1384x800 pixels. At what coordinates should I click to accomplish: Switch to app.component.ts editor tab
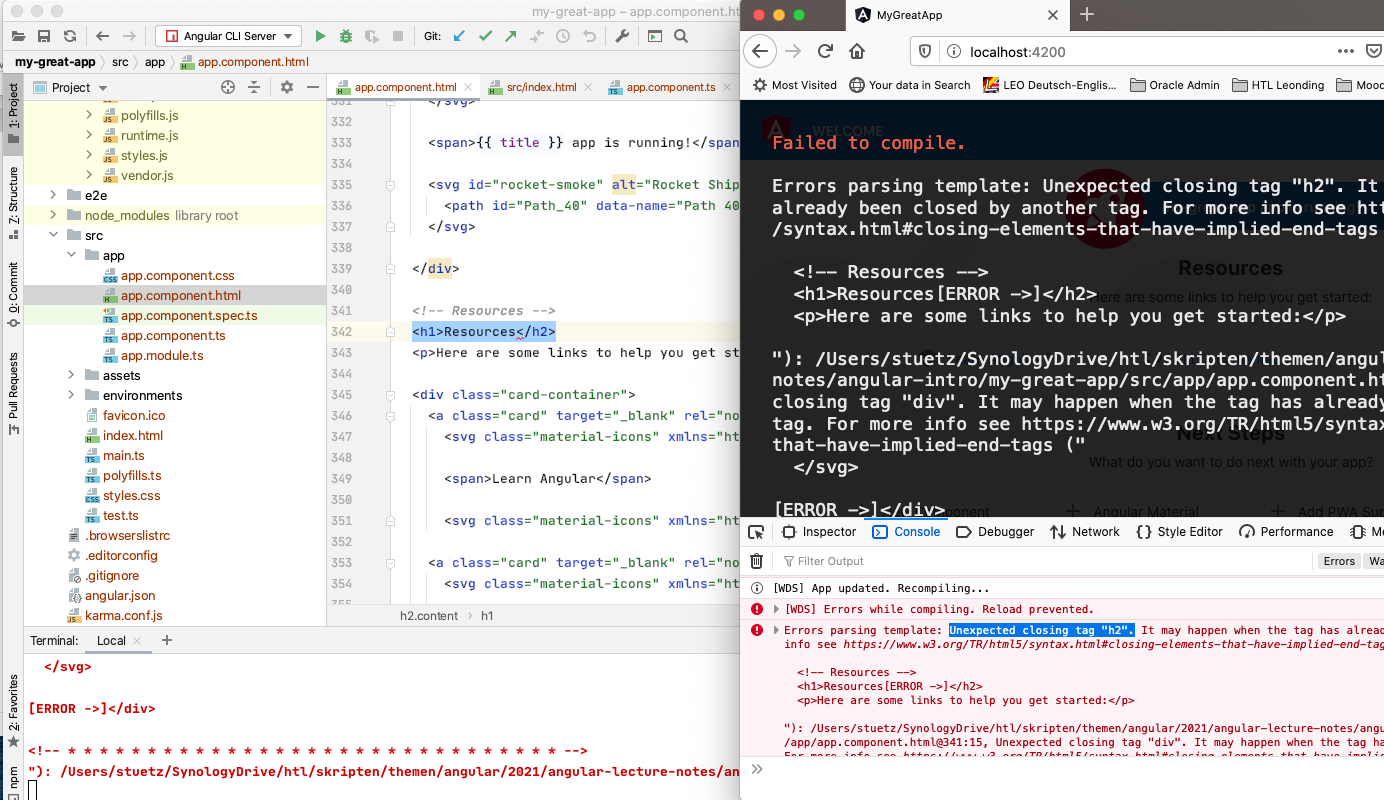pos(668,87)
